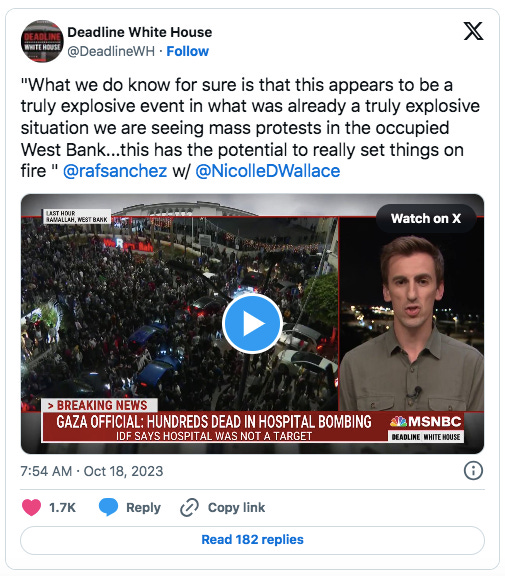Play the embedded MSNBC video

click(x=252, y=324)
